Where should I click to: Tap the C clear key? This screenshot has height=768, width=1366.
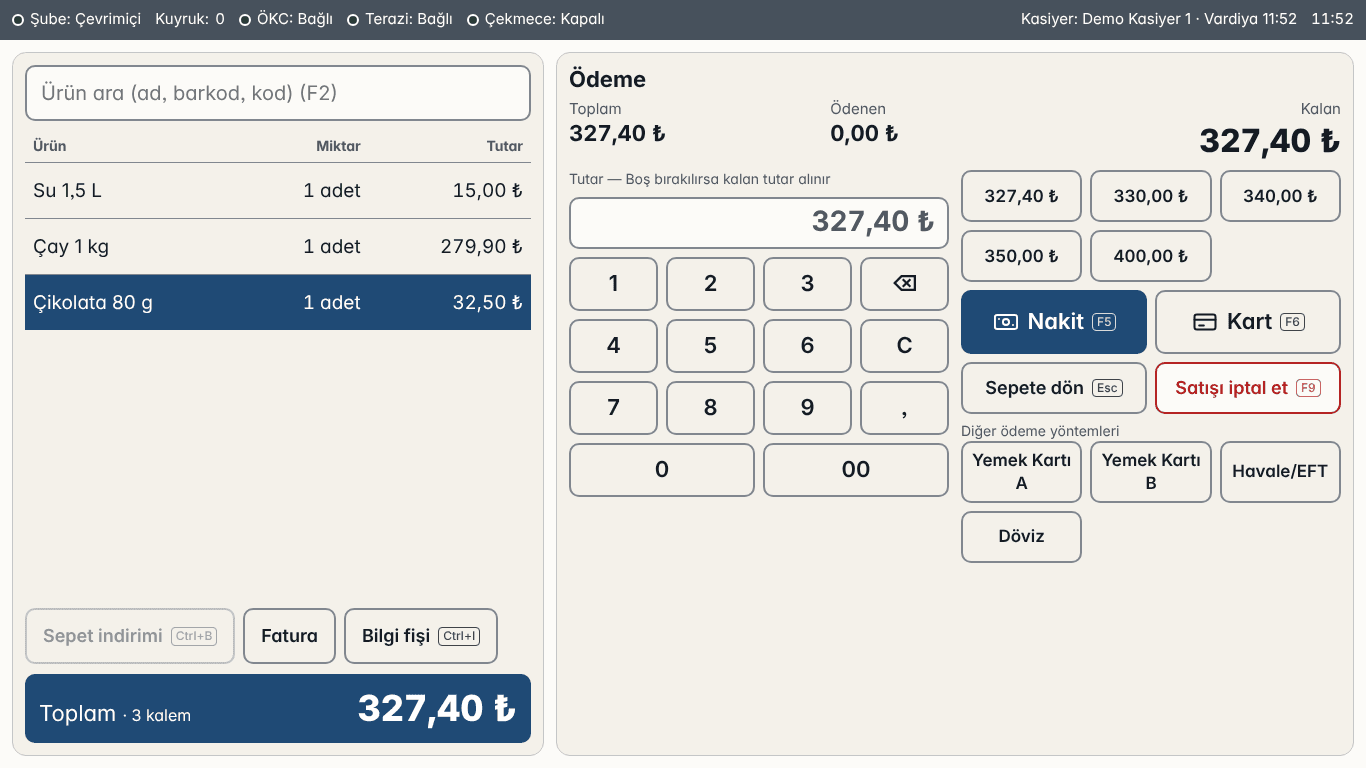coord(904,346)
